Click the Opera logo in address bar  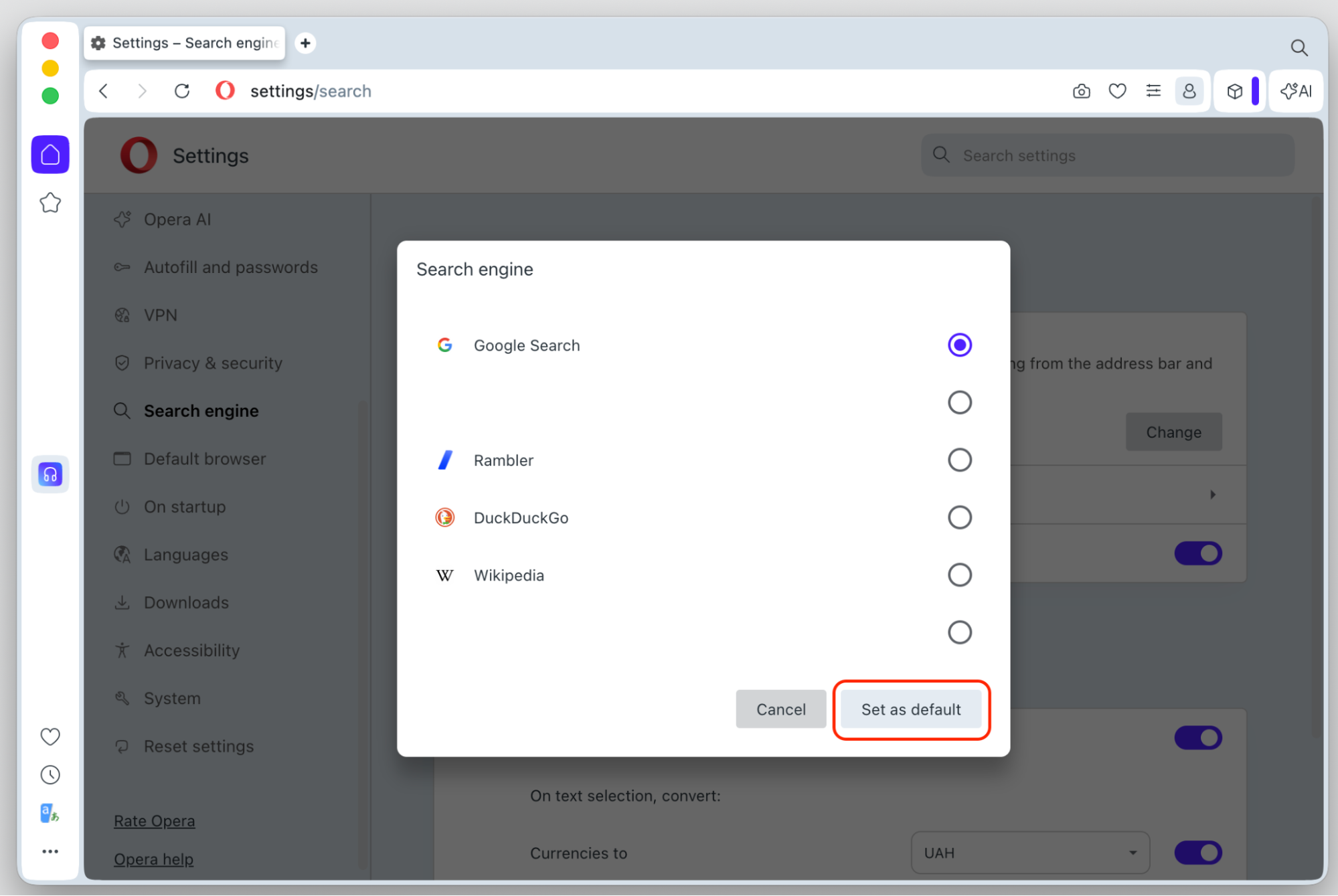[x=226, y=90]
